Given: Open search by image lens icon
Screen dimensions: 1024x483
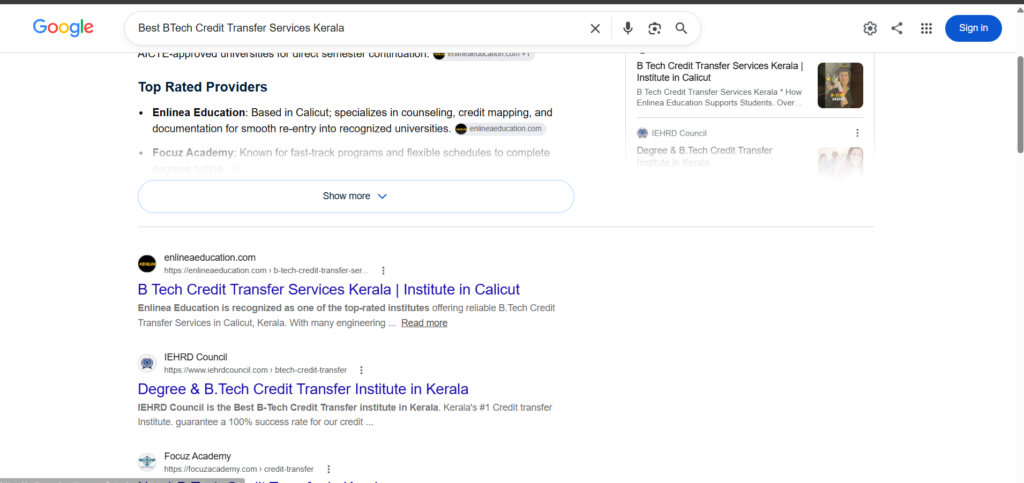Looking at the screenshot, I should (x=654, y=28).
